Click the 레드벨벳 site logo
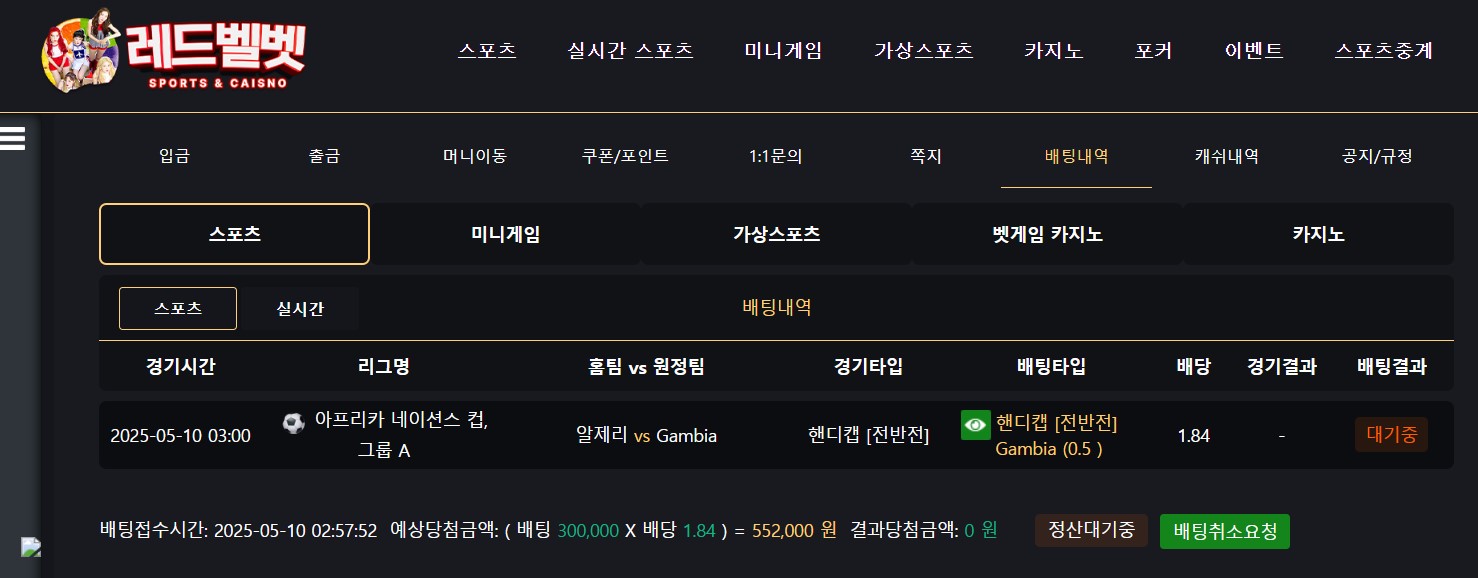Viewport: 1478px width, 578px height. point(174,50)
